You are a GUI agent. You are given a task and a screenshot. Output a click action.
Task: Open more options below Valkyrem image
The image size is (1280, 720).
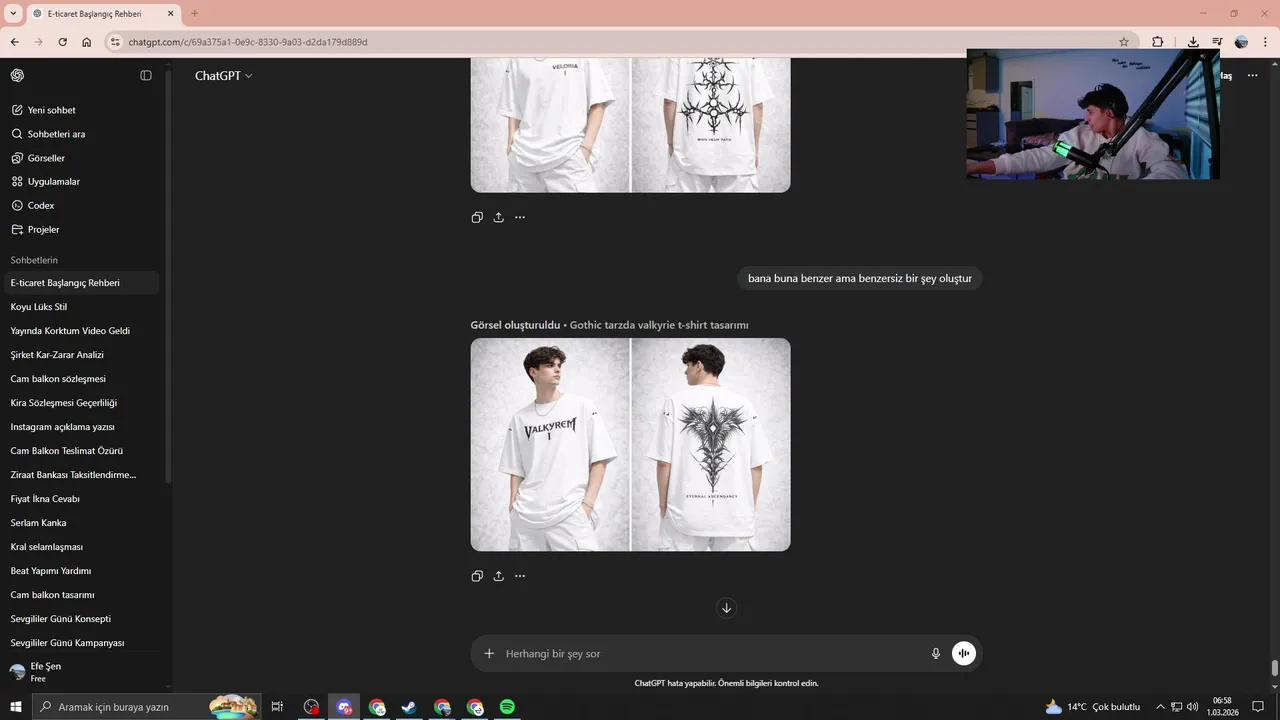pyautogui.click(x=520, y=576)
